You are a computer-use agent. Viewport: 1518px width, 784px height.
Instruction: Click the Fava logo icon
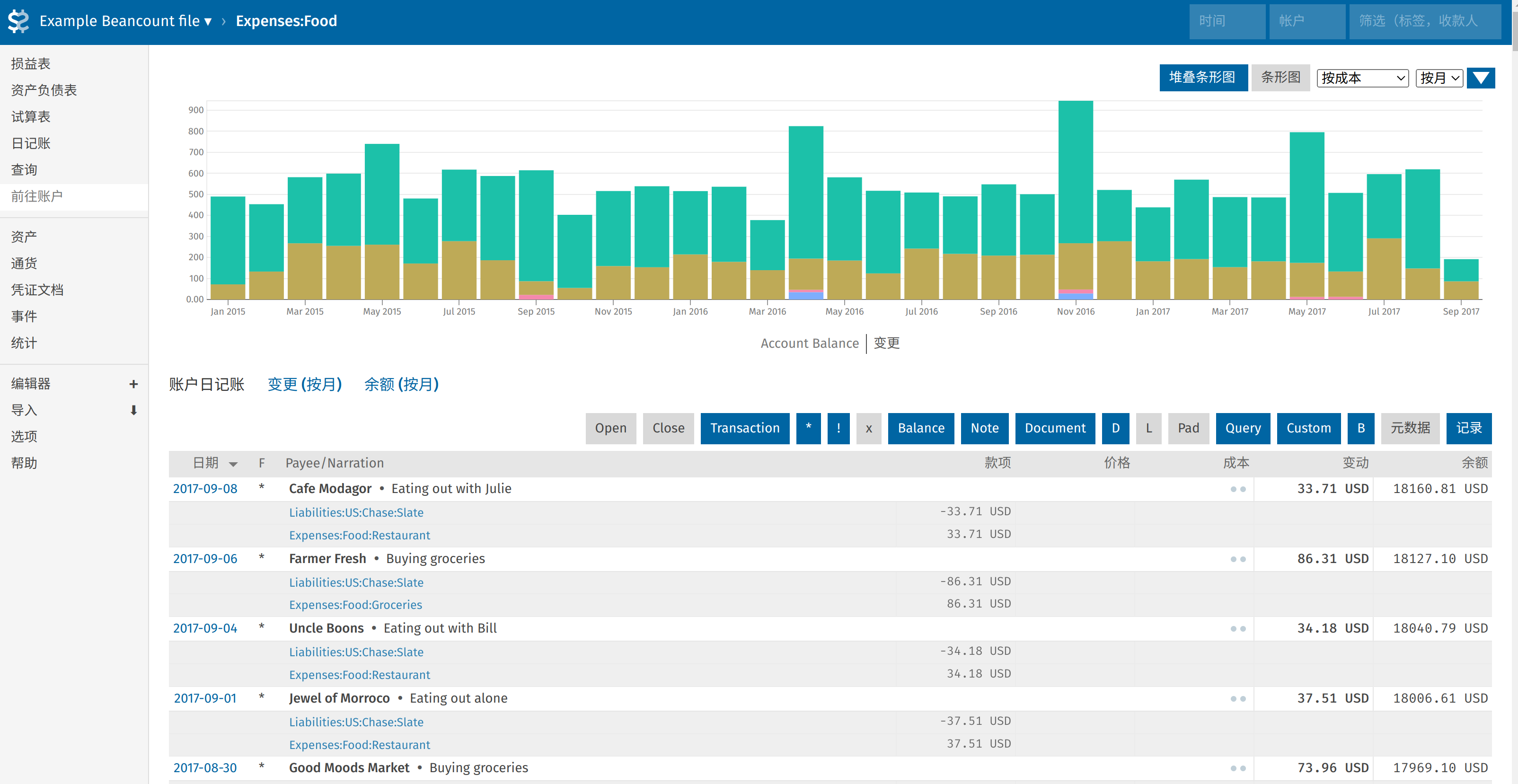click(x=18, y=21)
